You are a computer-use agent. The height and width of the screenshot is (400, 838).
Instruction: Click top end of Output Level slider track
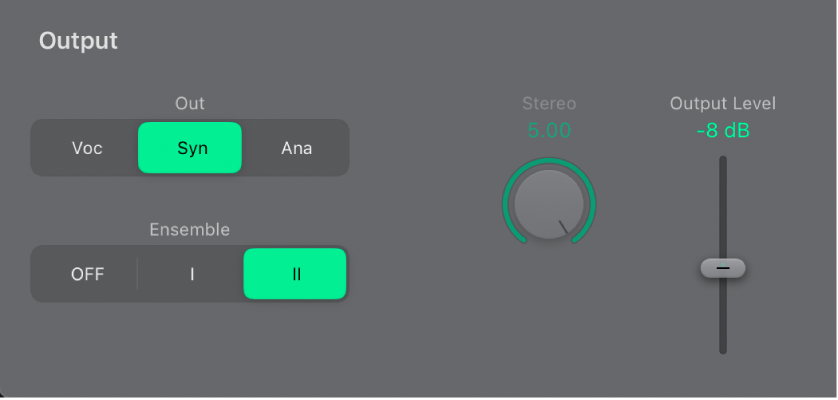(723, 160)
